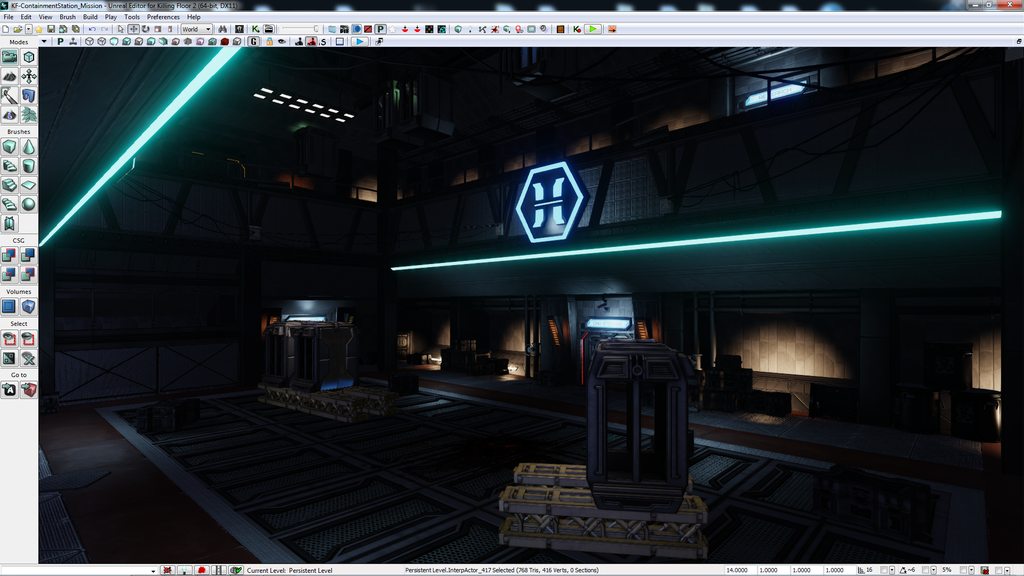This screenshot has height=576, width=1024.
Task: Select the translate widget mode
Action: tap(133, 29)
